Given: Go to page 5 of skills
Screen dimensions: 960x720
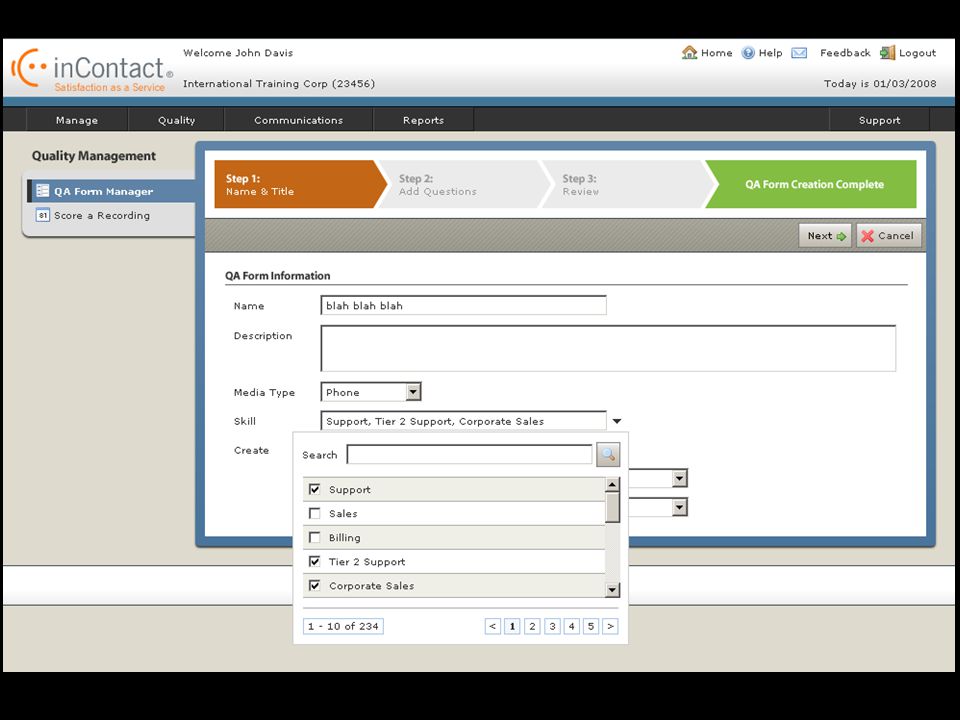Looking at the screenshot, I should [591, 626].
